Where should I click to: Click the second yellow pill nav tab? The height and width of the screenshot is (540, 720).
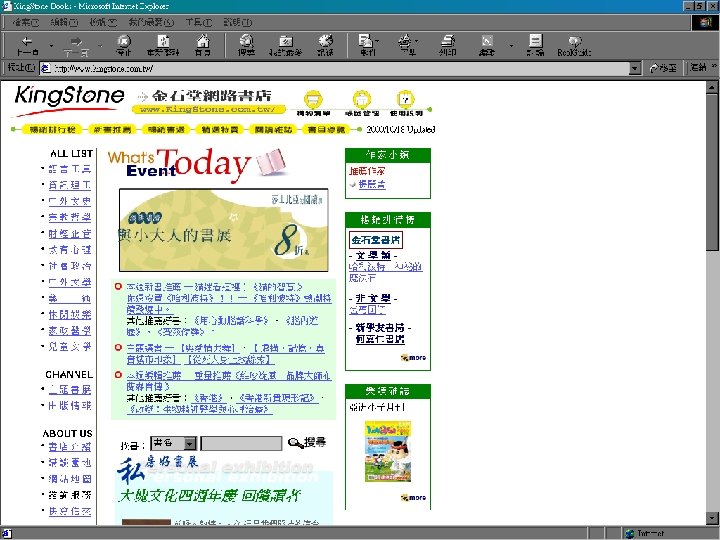pyautogui.click(x=112, y=130)
